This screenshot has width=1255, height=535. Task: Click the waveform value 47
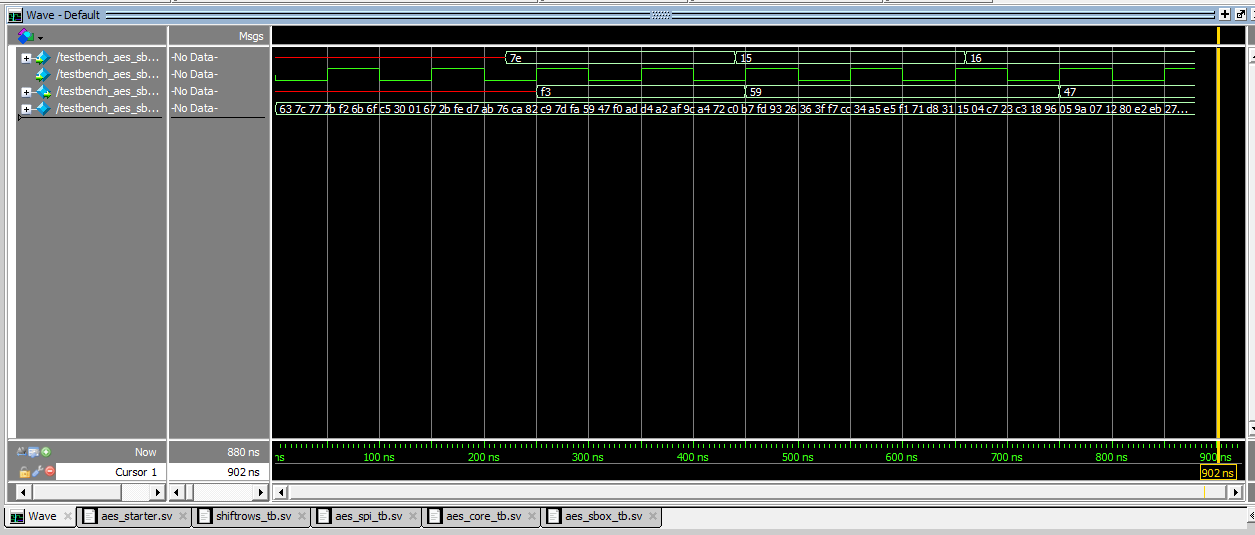[1069, 92]
